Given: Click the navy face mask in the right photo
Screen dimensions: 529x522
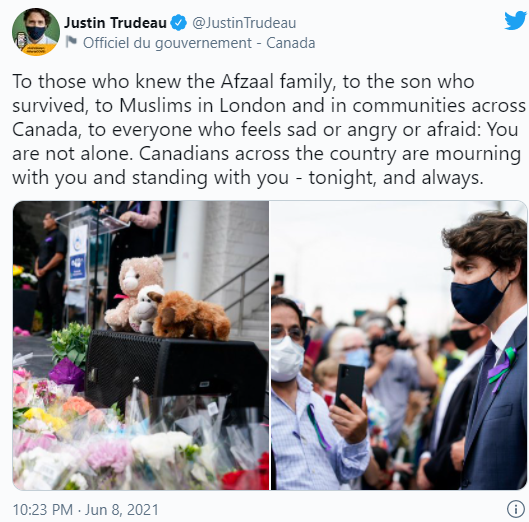Looking at the screenshot, I should point(478,296).
